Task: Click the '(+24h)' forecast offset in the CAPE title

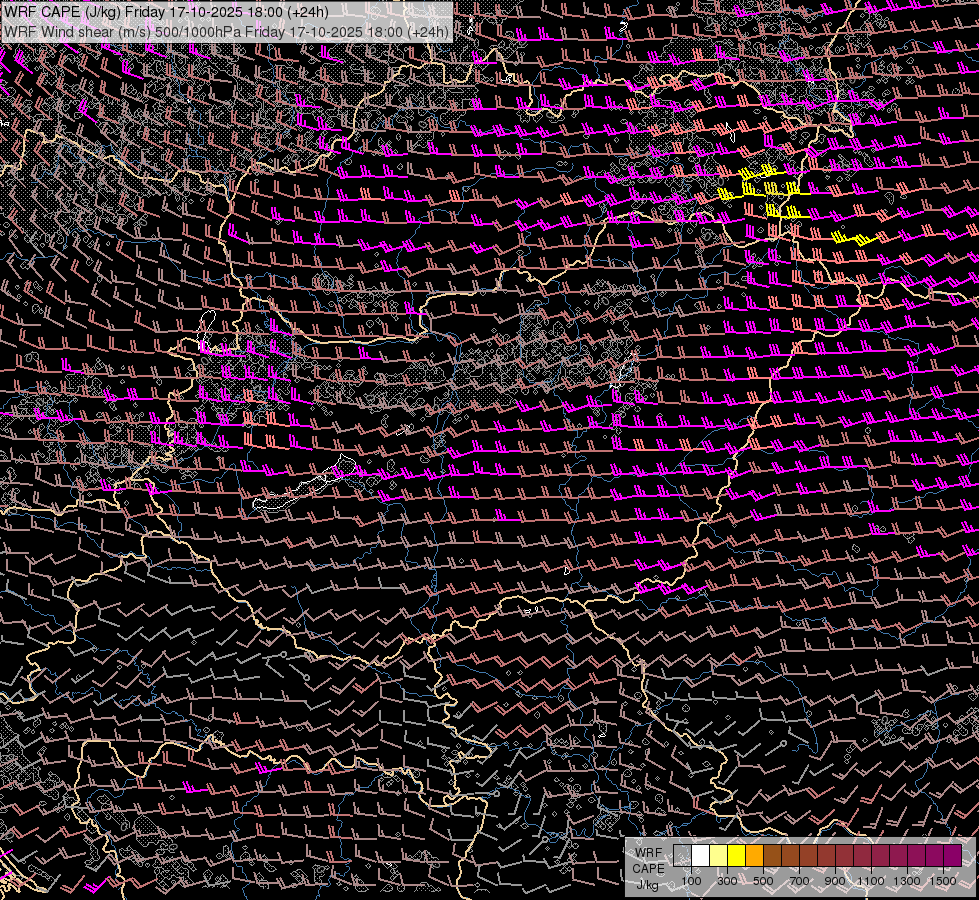Action: 322,12
